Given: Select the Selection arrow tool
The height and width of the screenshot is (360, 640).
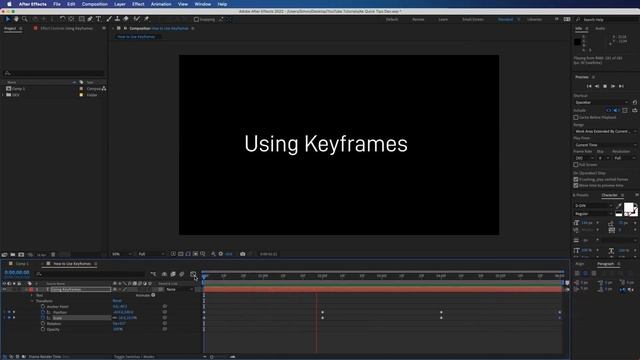Looking at the screenshot, I should click(x=7, y=19).
